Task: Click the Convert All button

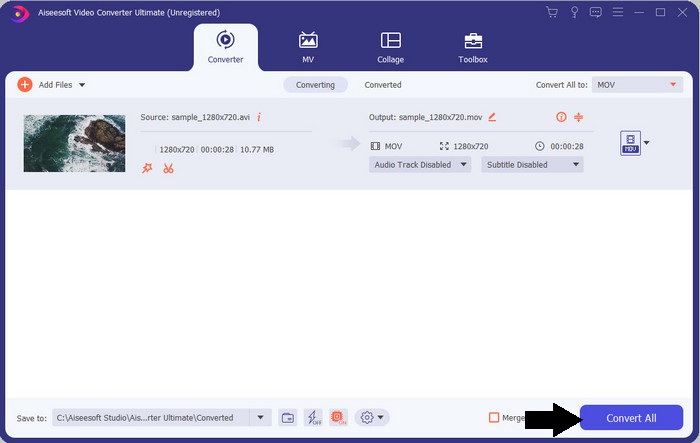Action: (x=631, y=418)
